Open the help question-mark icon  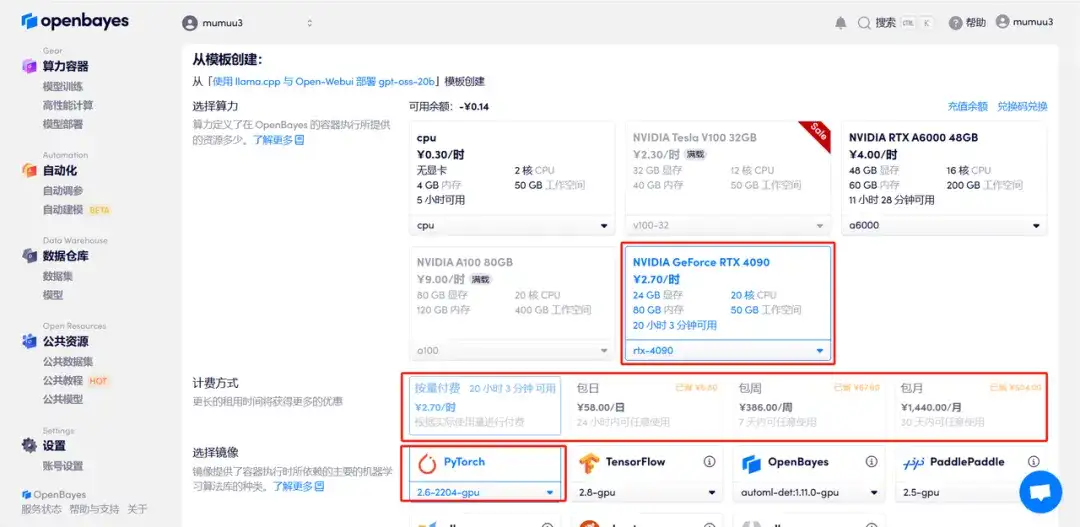coord(955,23)
